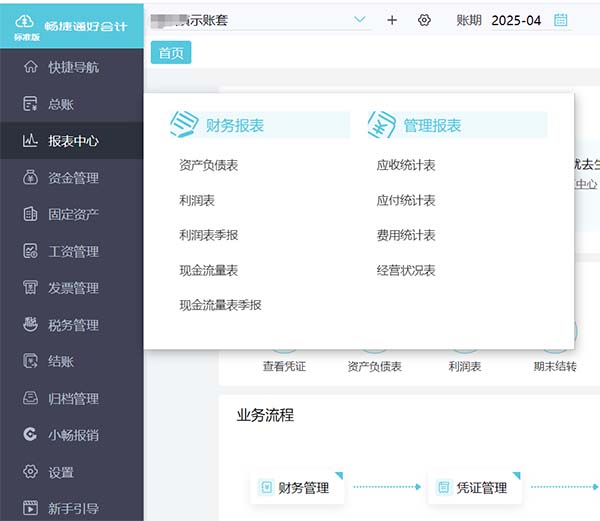
Task: Click the 快捷导航 home icon in the sidebar
Action: click(31, 67)
